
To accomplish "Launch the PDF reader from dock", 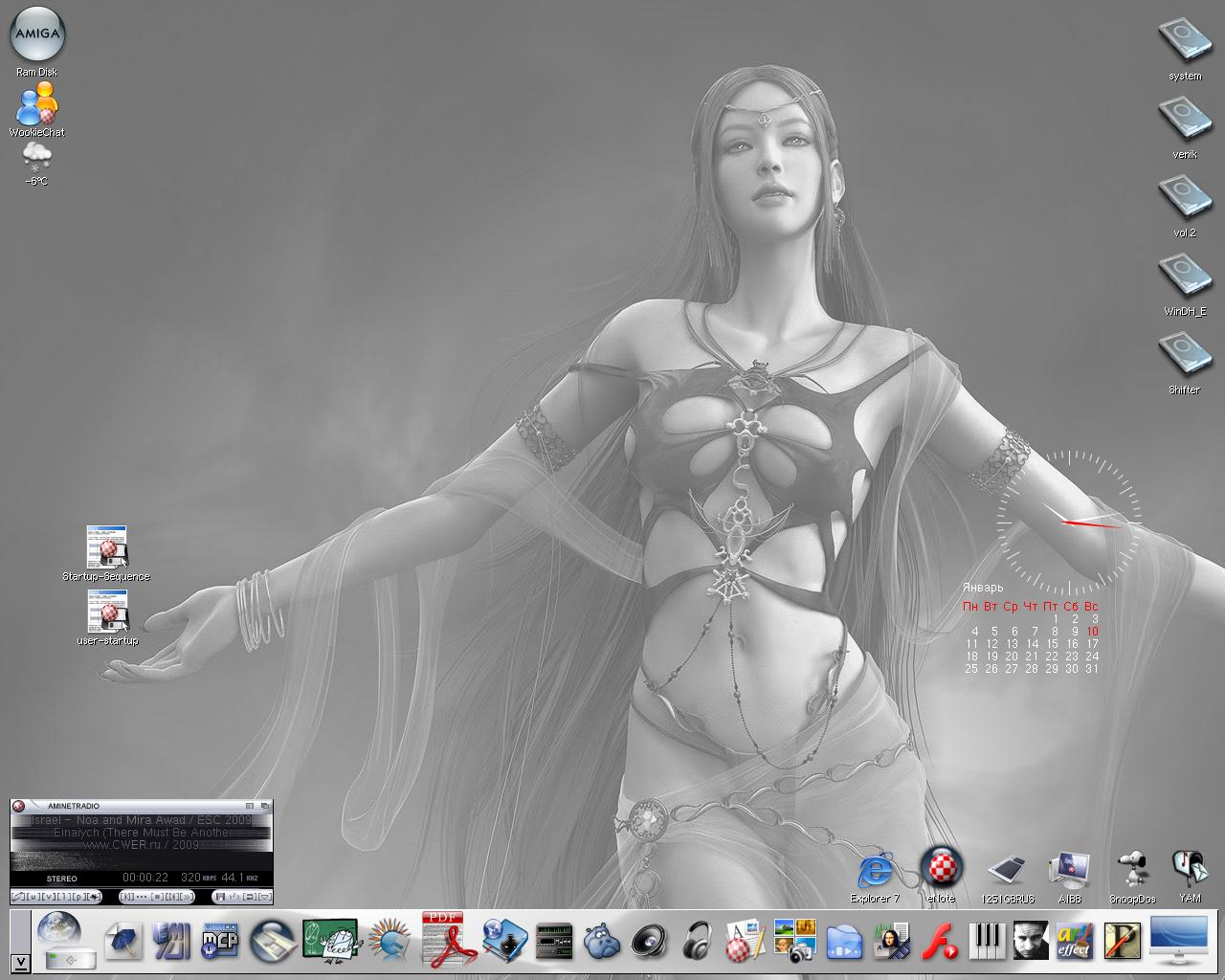I will point(450,939).
